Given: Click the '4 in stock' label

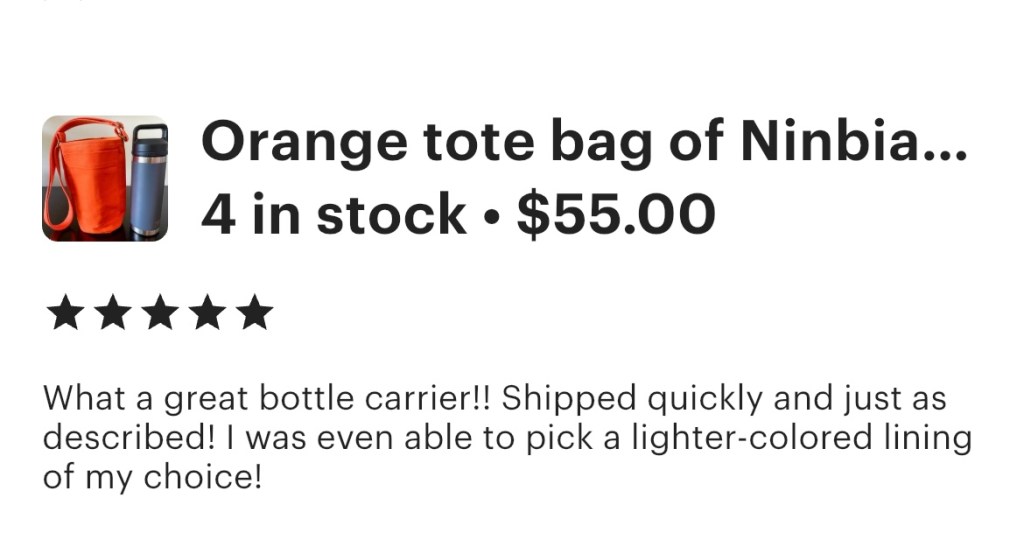Looking at the screenshot, I should coord(333,214).
